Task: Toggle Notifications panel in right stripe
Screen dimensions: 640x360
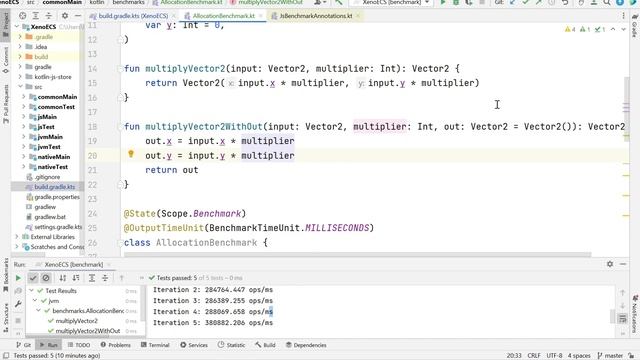Action: click(634, 313)
